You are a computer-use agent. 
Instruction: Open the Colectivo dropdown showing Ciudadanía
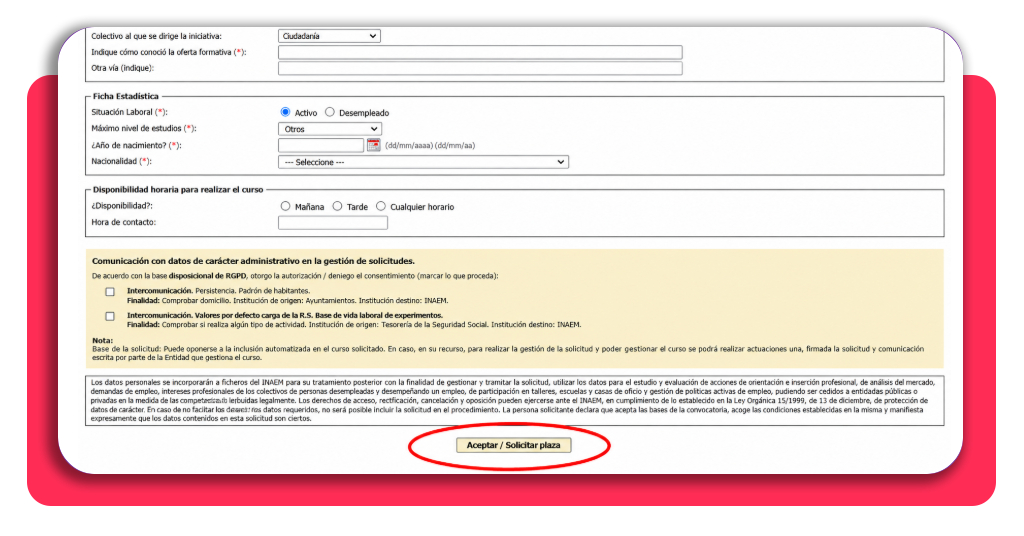click(329, 36)
